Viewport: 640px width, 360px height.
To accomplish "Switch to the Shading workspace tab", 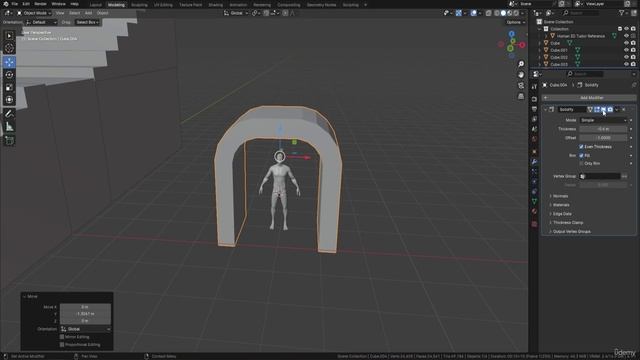I will (x=216, y=5).
